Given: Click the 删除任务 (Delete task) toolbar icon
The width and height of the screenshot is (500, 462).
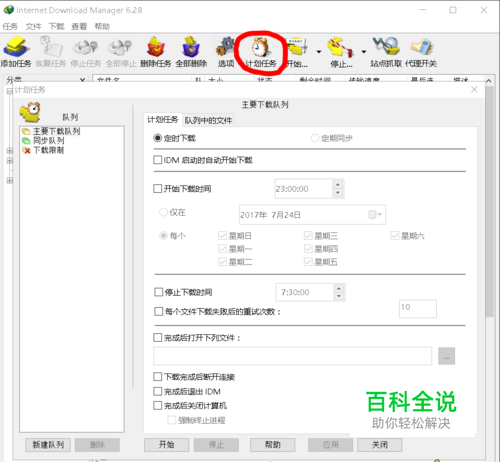Looking at the screenshot, I should click(x=155, y=52).
